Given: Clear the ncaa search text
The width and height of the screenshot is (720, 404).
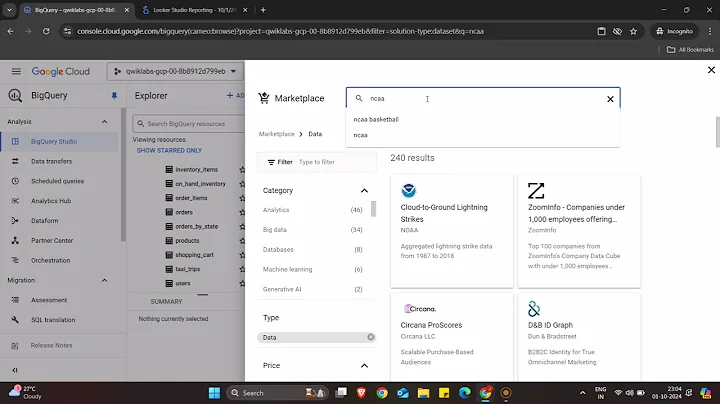Looking at the screenshot, I should tap(610, 99).
